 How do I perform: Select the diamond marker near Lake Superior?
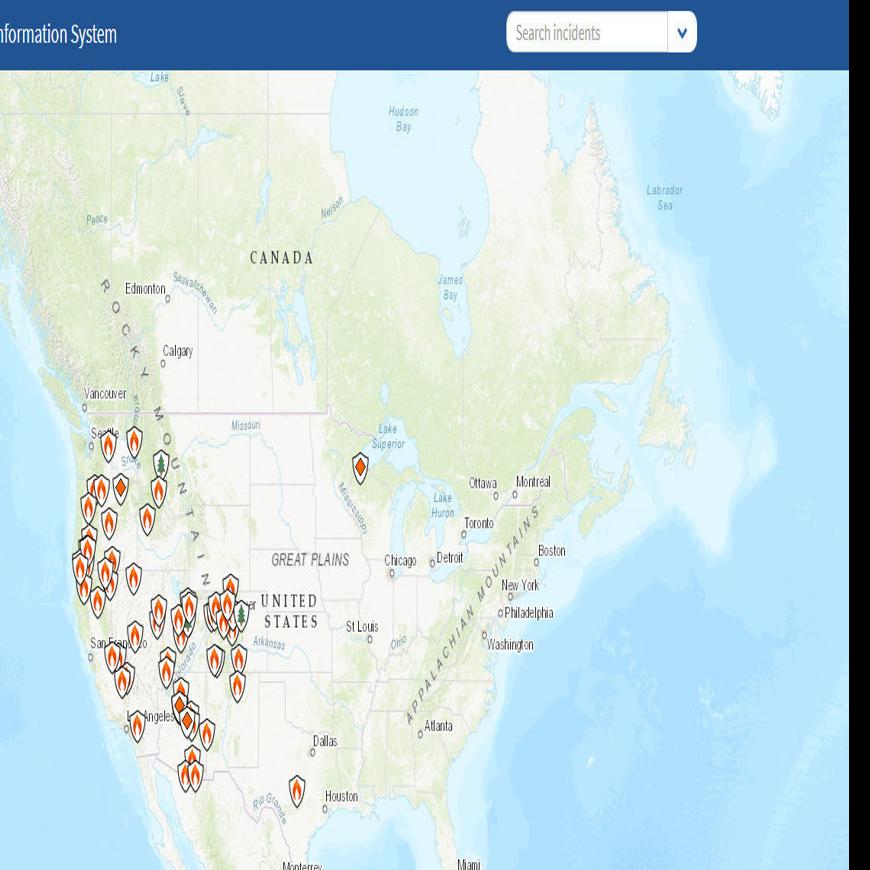point(360,467)
